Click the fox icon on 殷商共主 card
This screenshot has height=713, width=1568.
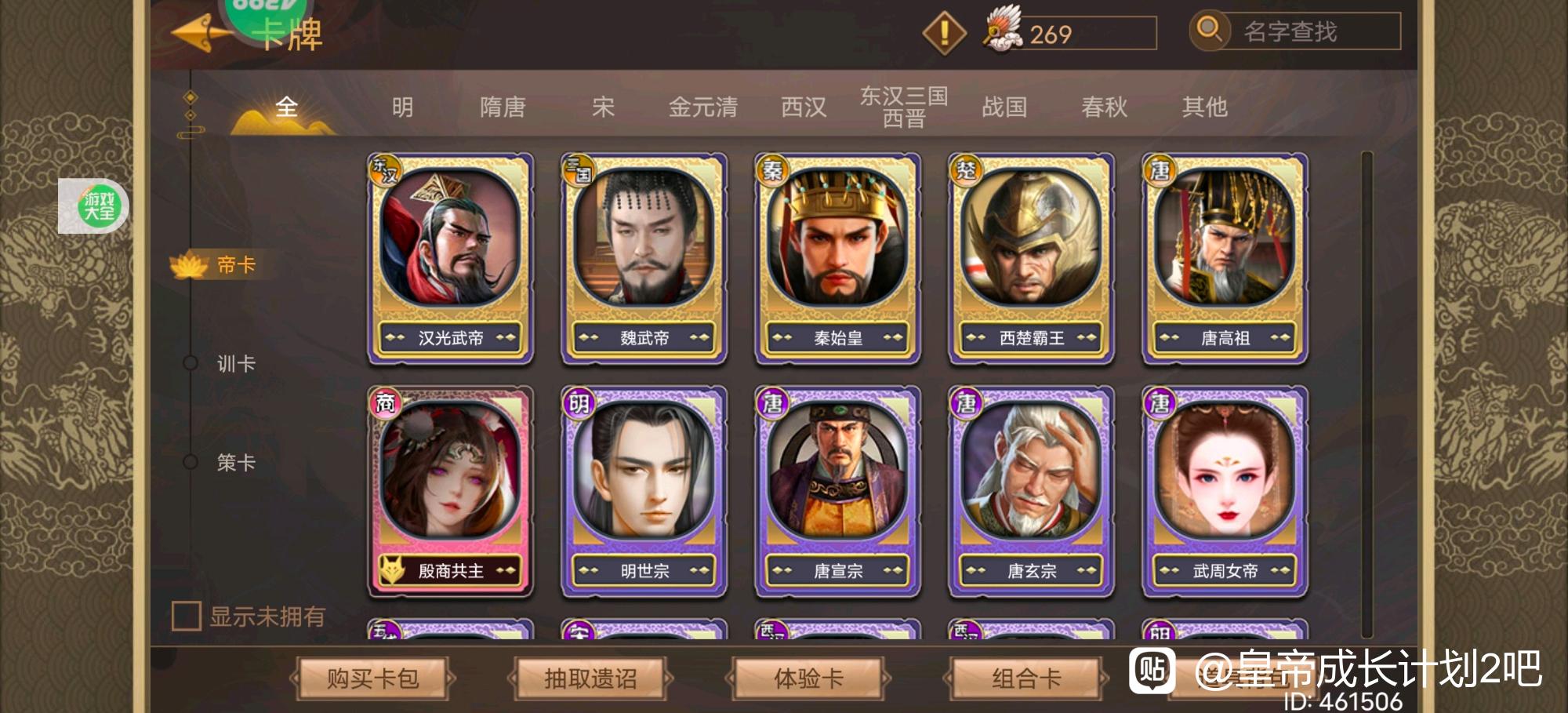(390, 570)
